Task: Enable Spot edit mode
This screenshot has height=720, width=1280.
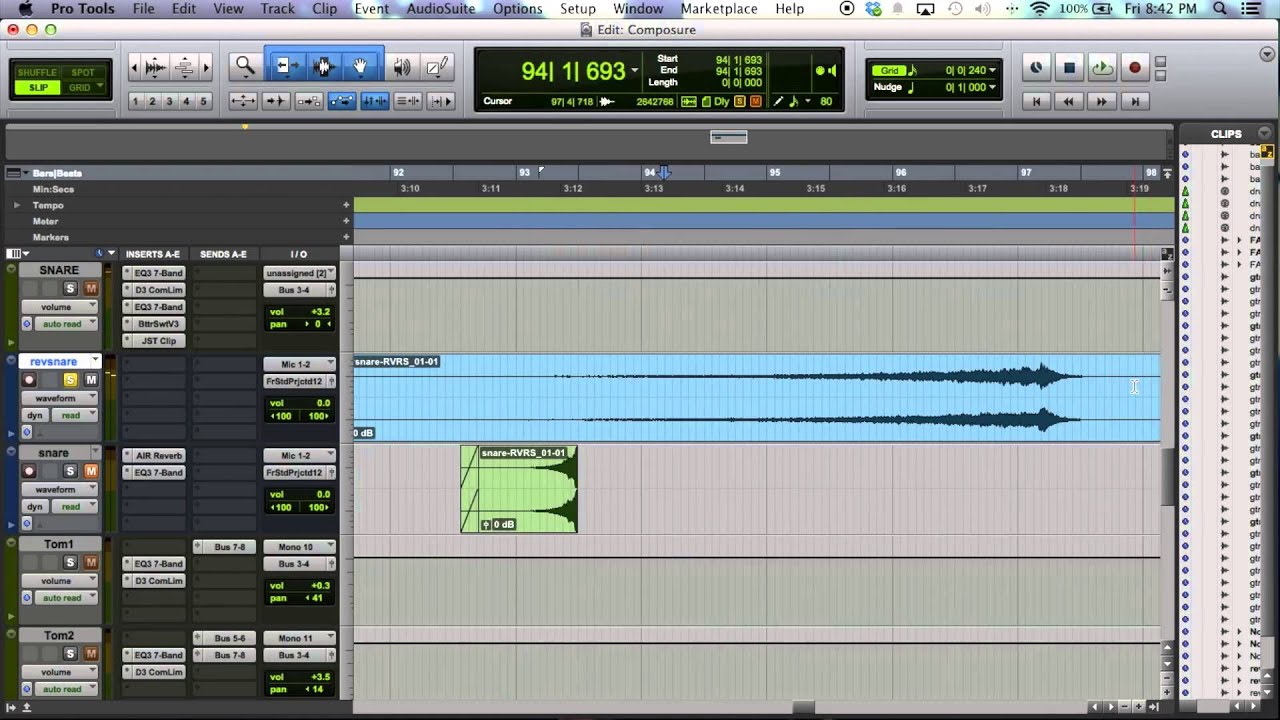Action: pos(83,73)
